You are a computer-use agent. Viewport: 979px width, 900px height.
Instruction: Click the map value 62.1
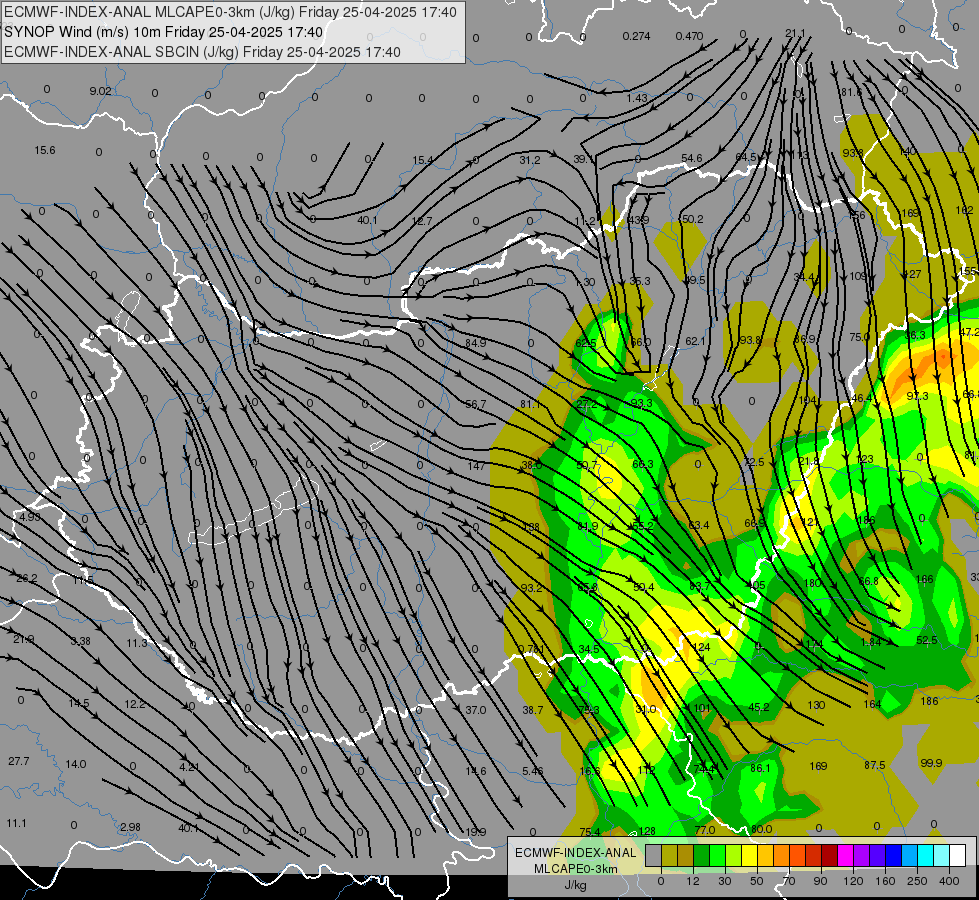pos(695,341)
